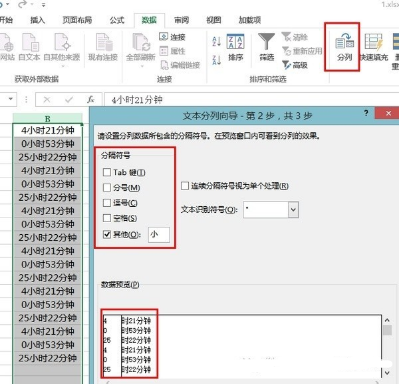
Task: Sort ascending with the A-Z icon
Action: [x=216, y=42]
